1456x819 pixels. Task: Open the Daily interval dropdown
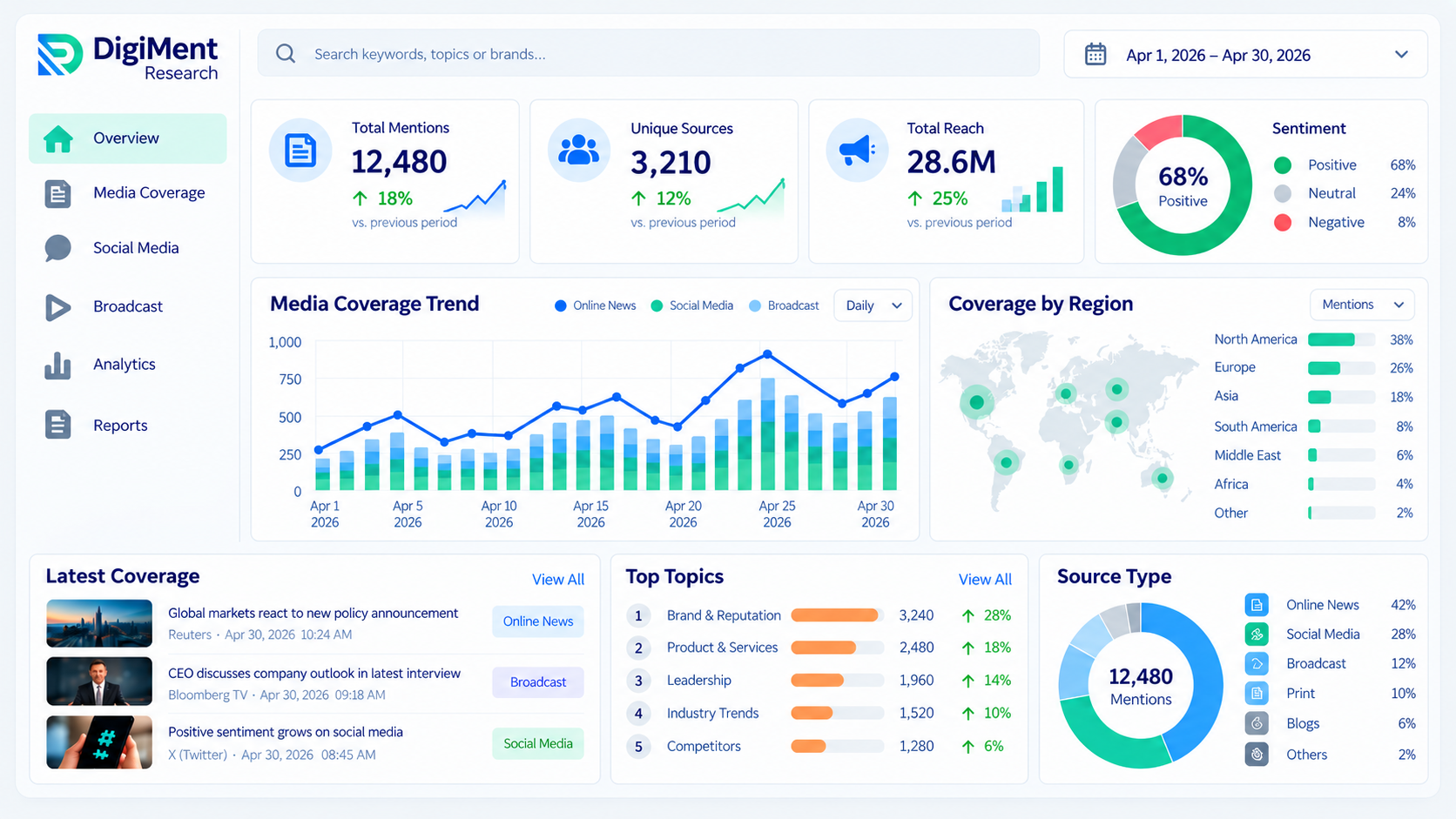click(873, 305)
